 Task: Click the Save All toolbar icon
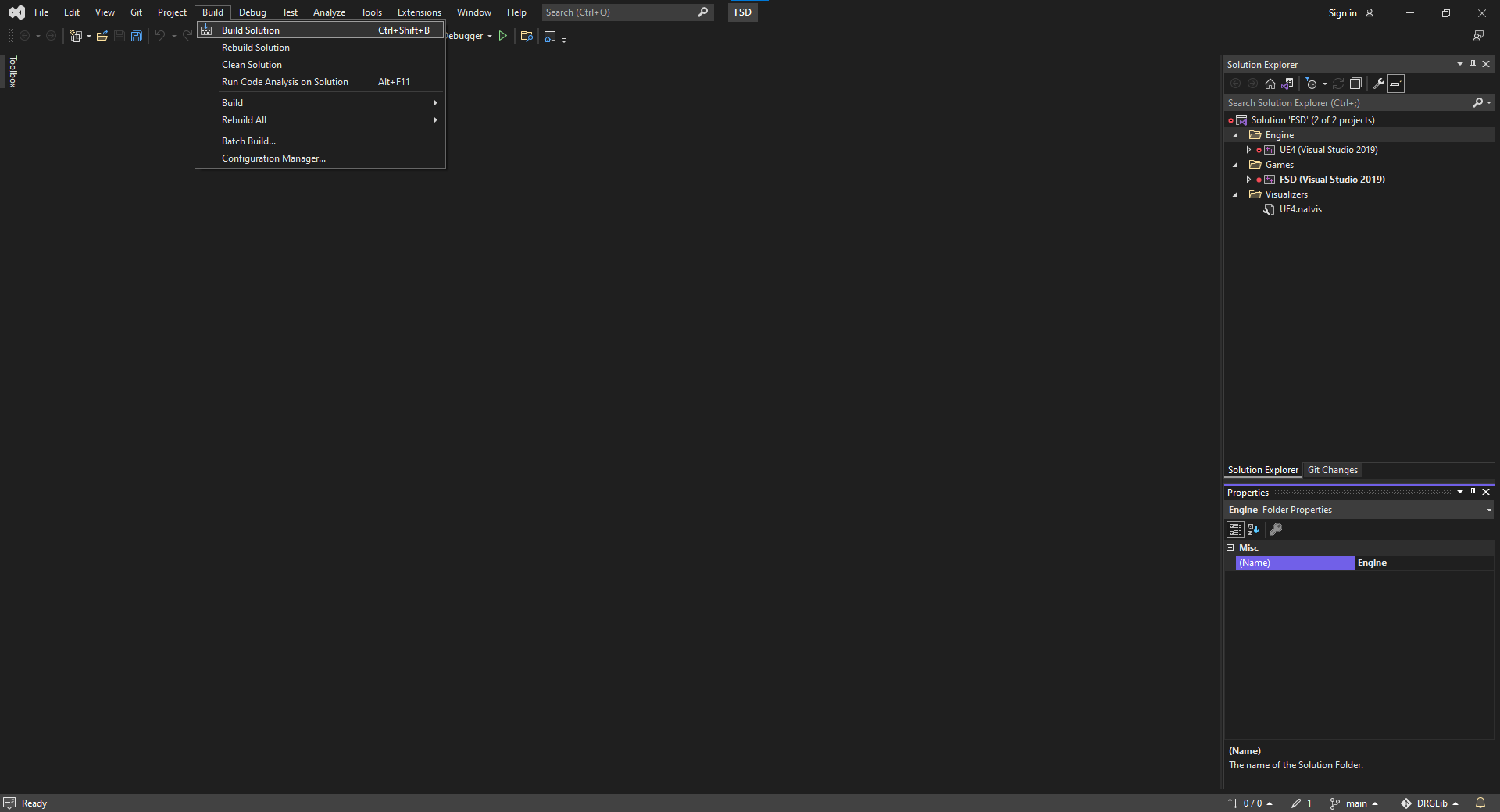point(137,36)
